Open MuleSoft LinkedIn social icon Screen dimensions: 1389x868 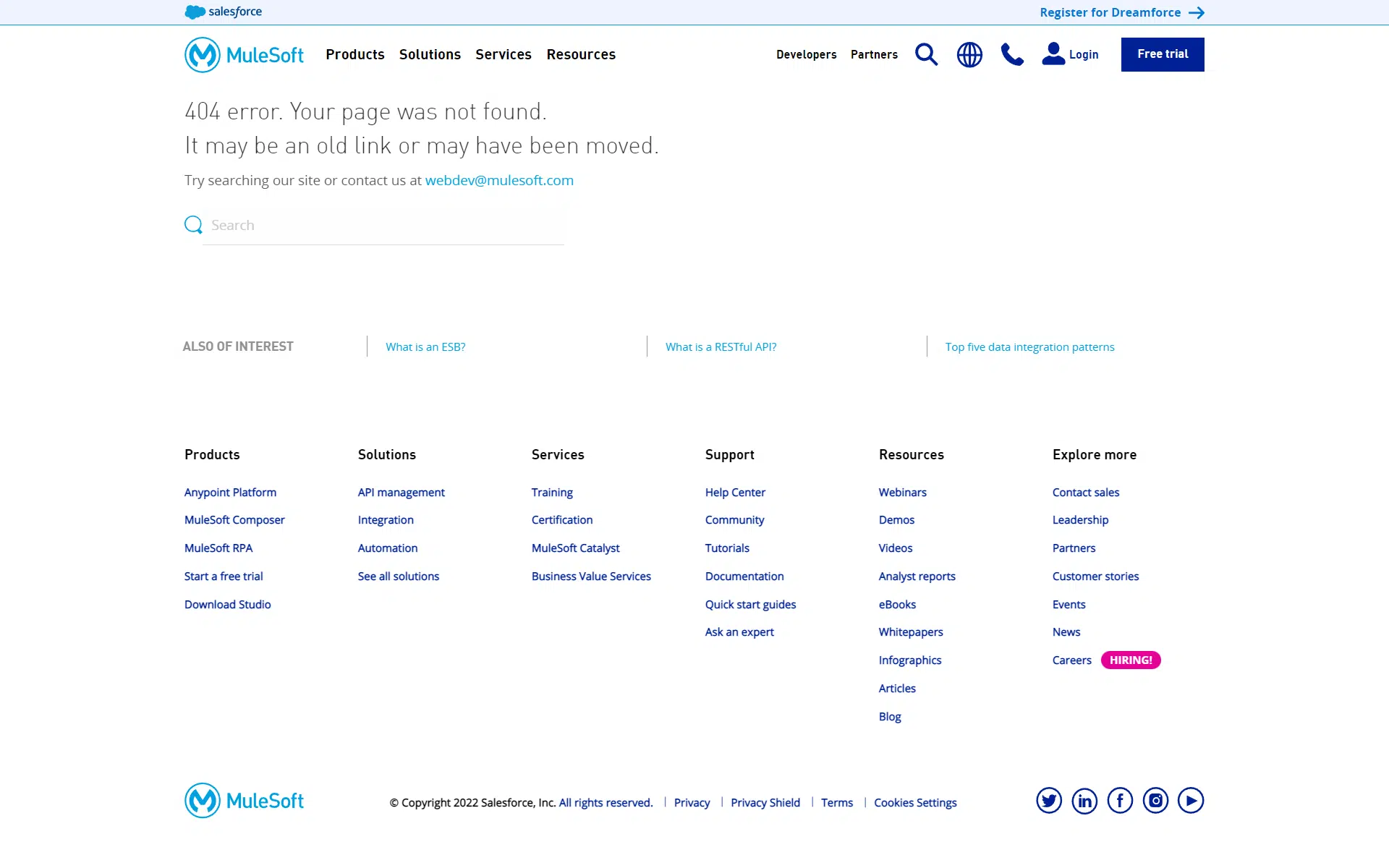pyautogui.click(x=1084, y=800)
